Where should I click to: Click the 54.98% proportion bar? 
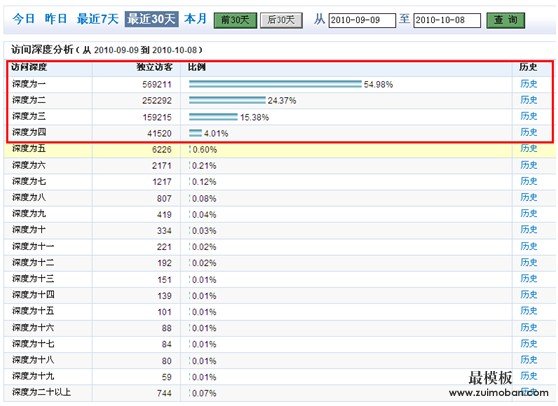click(x=275, y=84)
